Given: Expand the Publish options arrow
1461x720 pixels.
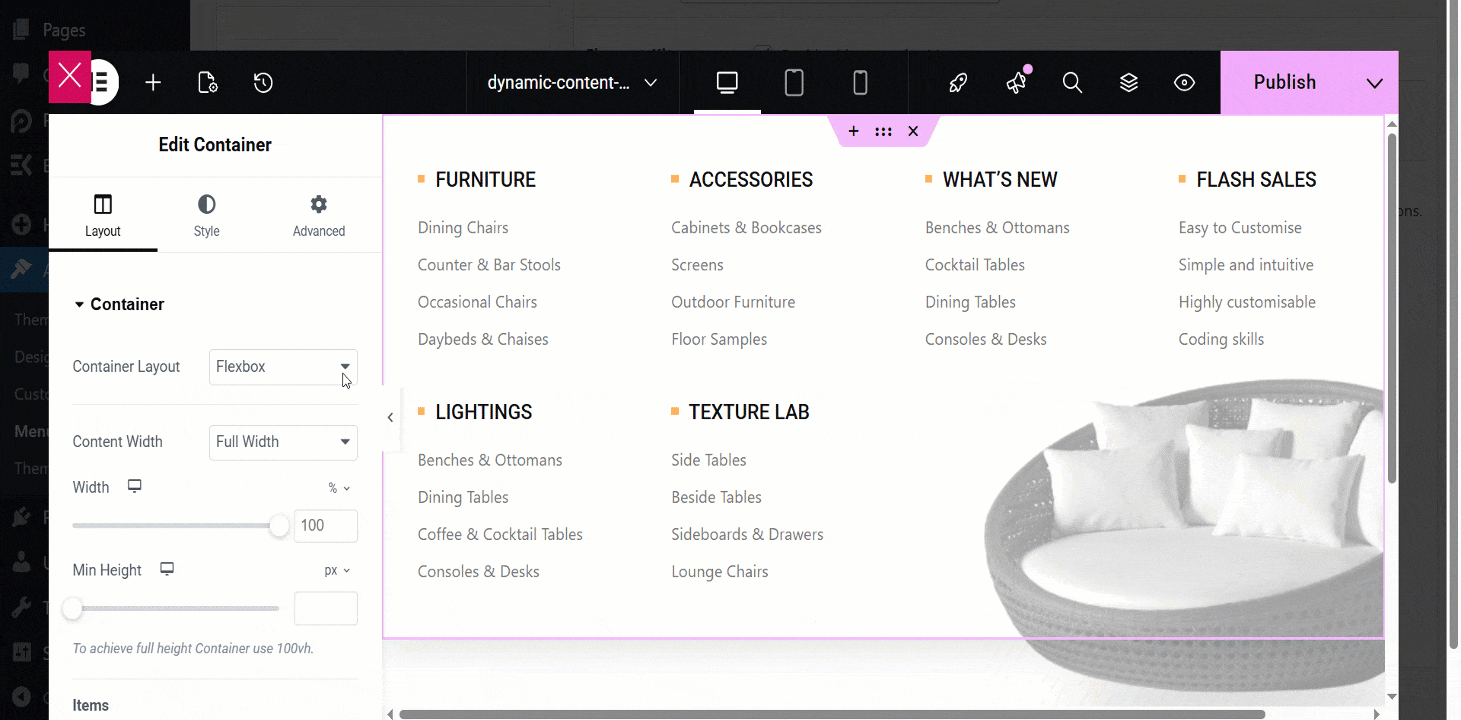Looking at the screenshot, I should click(1375, 83).
